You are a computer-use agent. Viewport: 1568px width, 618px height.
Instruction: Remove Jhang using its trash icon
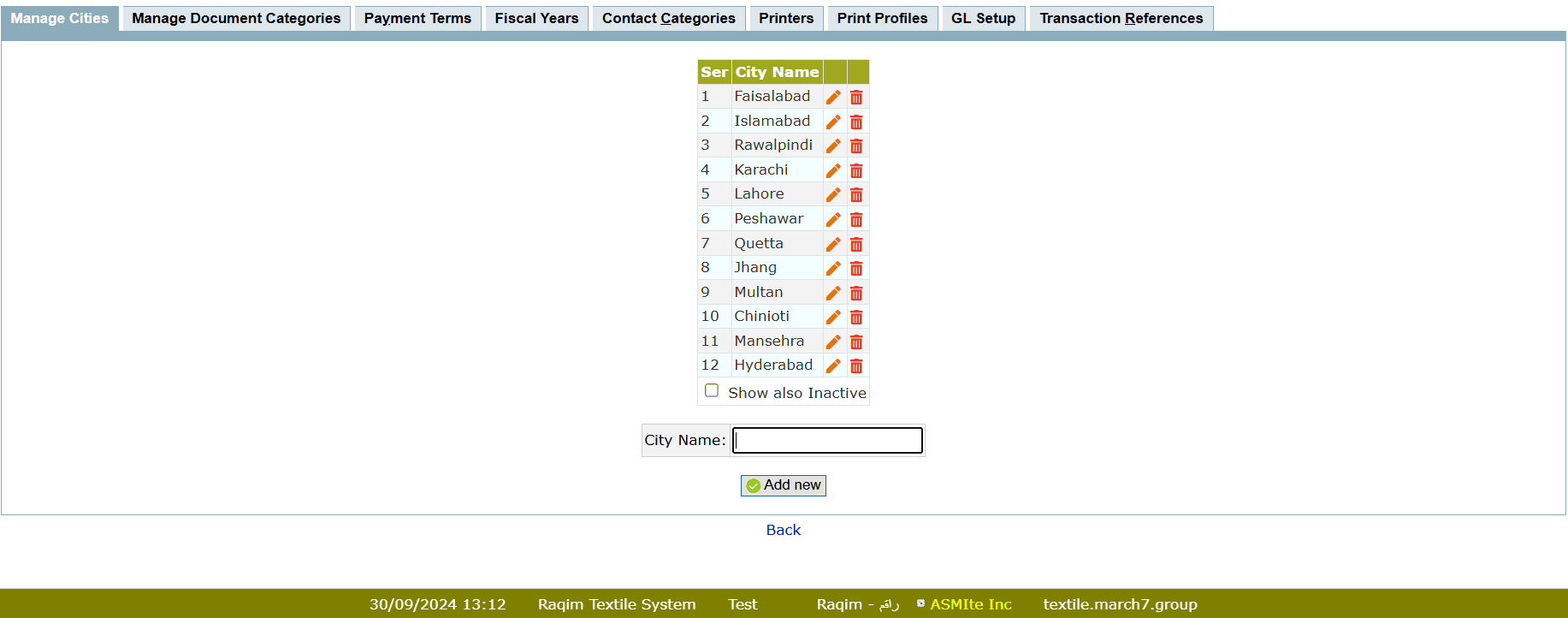click(856, 268)
